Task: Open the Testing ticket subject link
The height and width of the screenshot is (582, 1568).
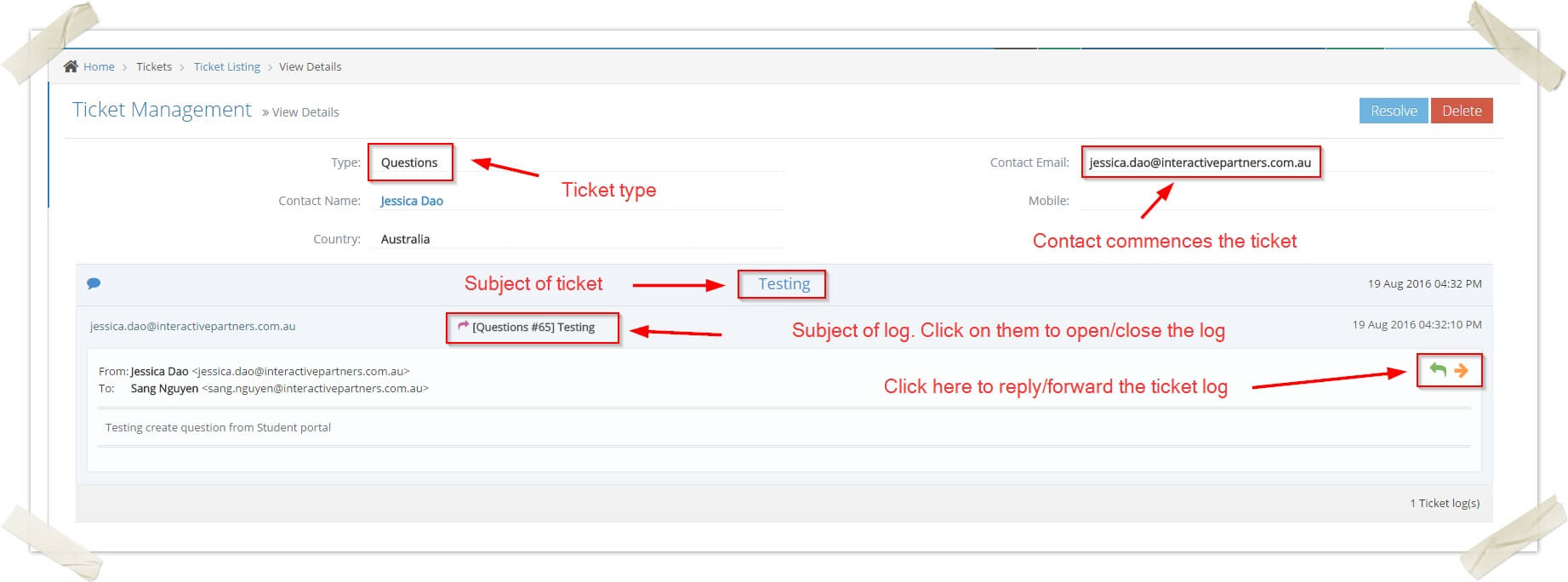Action: point(784,283)
